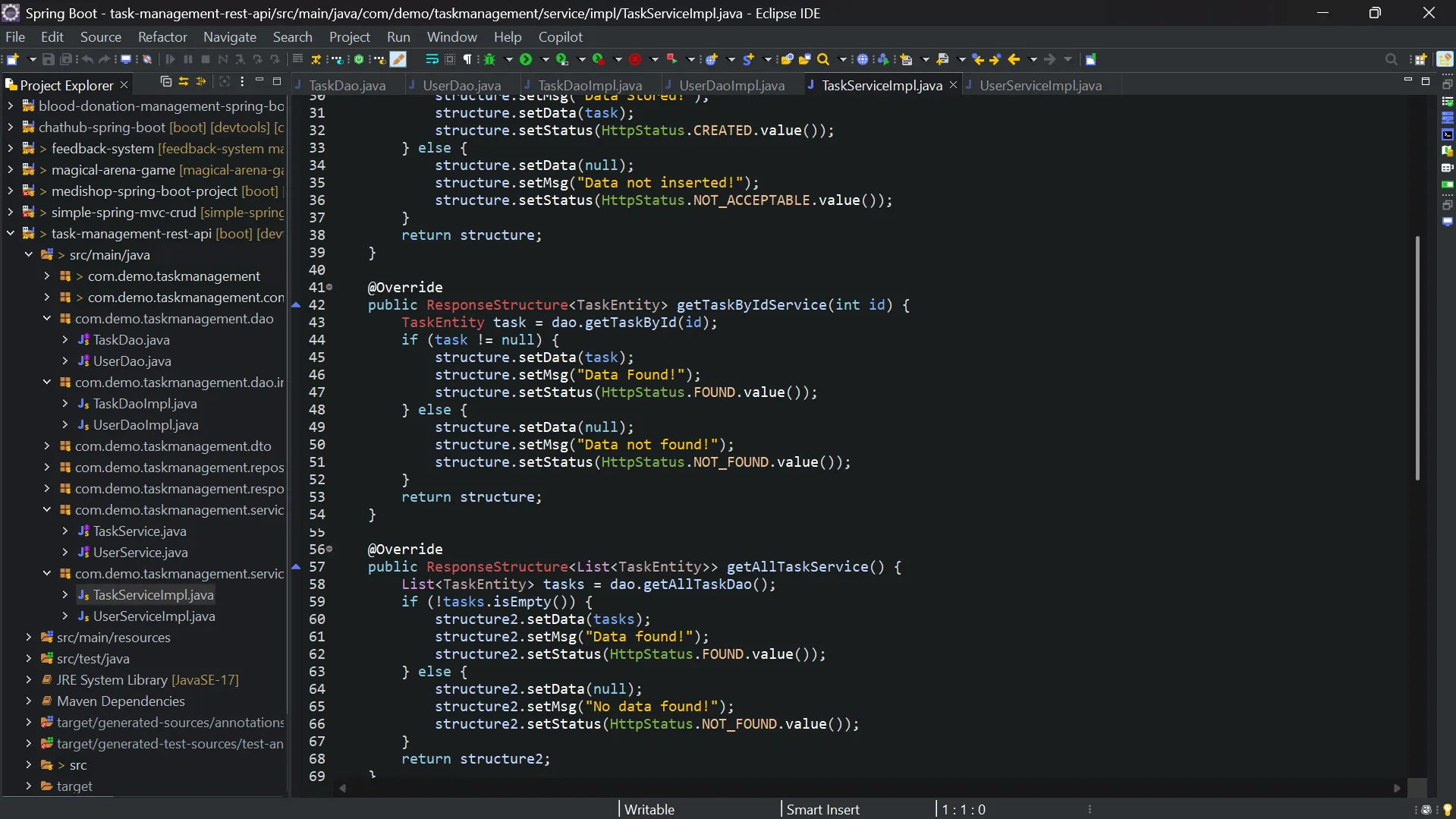Toggle Word Wrap toolbar icon
Screen dimensions: 1456x819
point(432,59)
